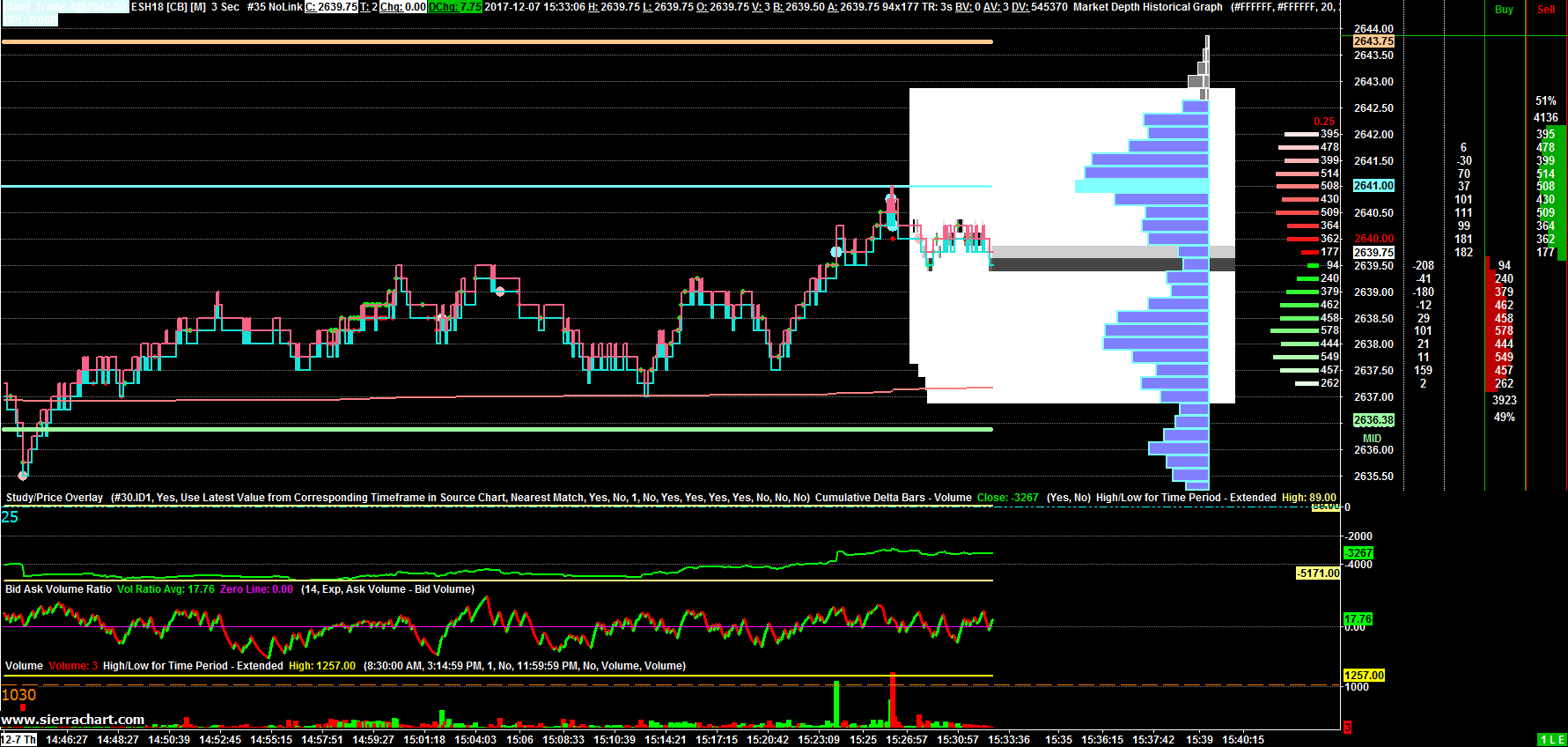Click the 2017-12-07 15:33:06 timestamp
The width and height of the screenshot is (1568, 747).
tap(534, 7)
